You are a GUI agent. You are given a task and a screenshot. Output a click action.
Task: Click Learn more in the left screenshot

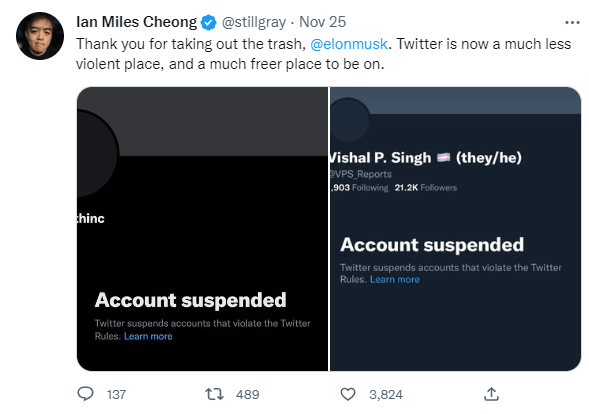(x=148, y=336)
